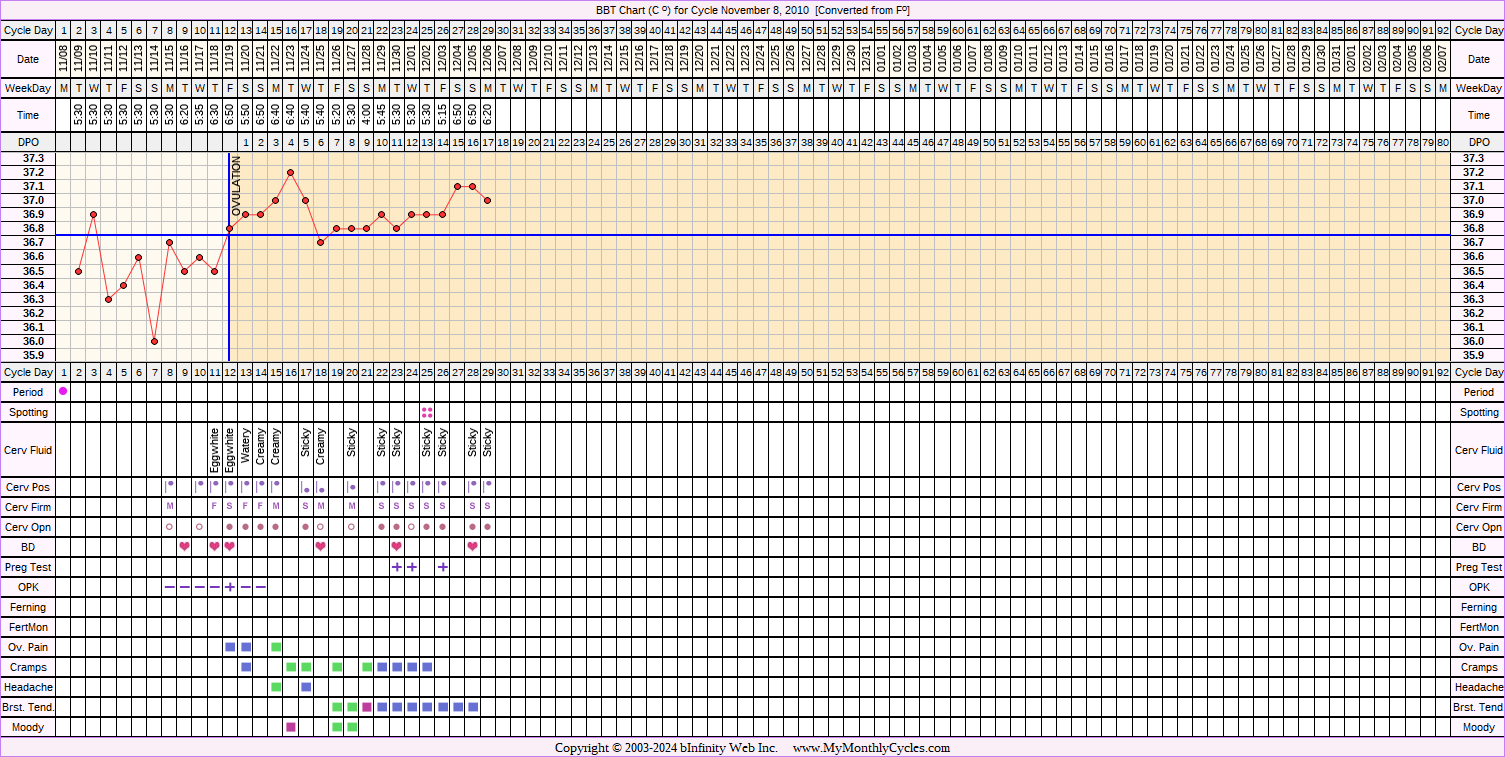Screen dimensions: 1505x757
Task: Click the BBT Chart title text at top
Action: tap(752, 9)
